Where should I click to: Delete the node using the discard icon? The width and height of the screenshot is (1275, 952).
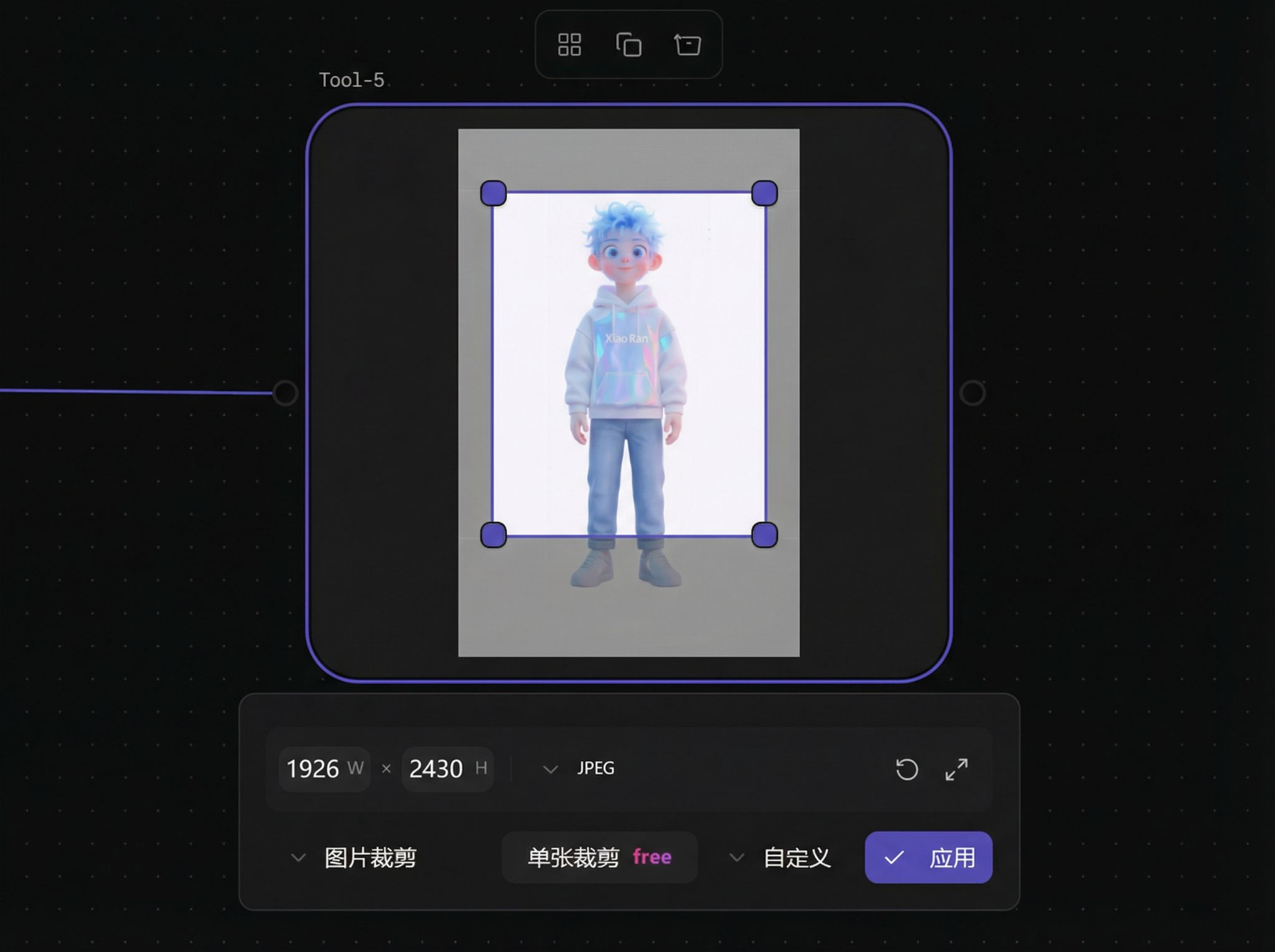pyautogui.click(x=687, y=44)
